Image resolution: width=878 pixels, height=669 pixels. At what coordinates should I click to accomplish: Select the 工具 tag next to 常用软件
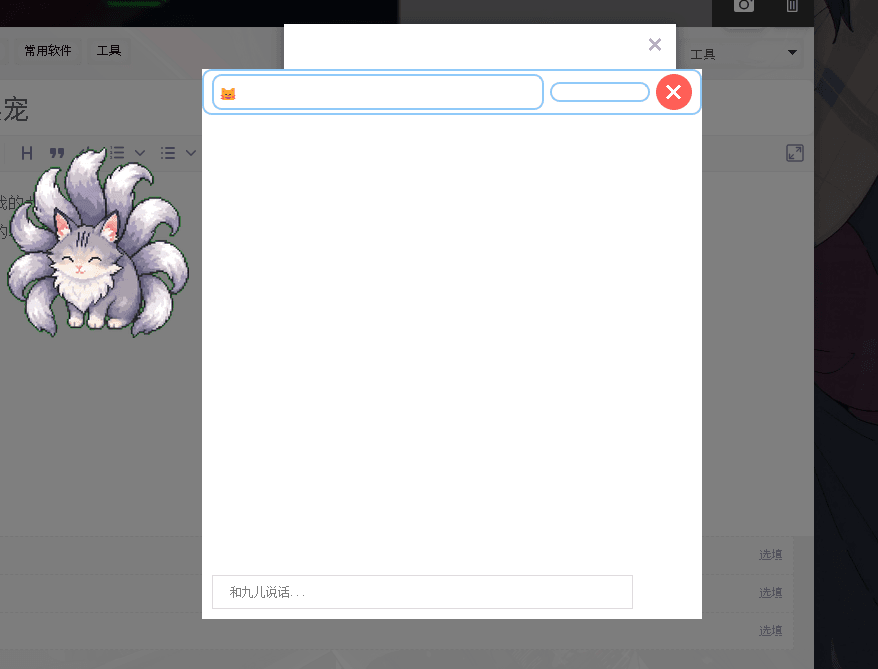tap(109, 51)
